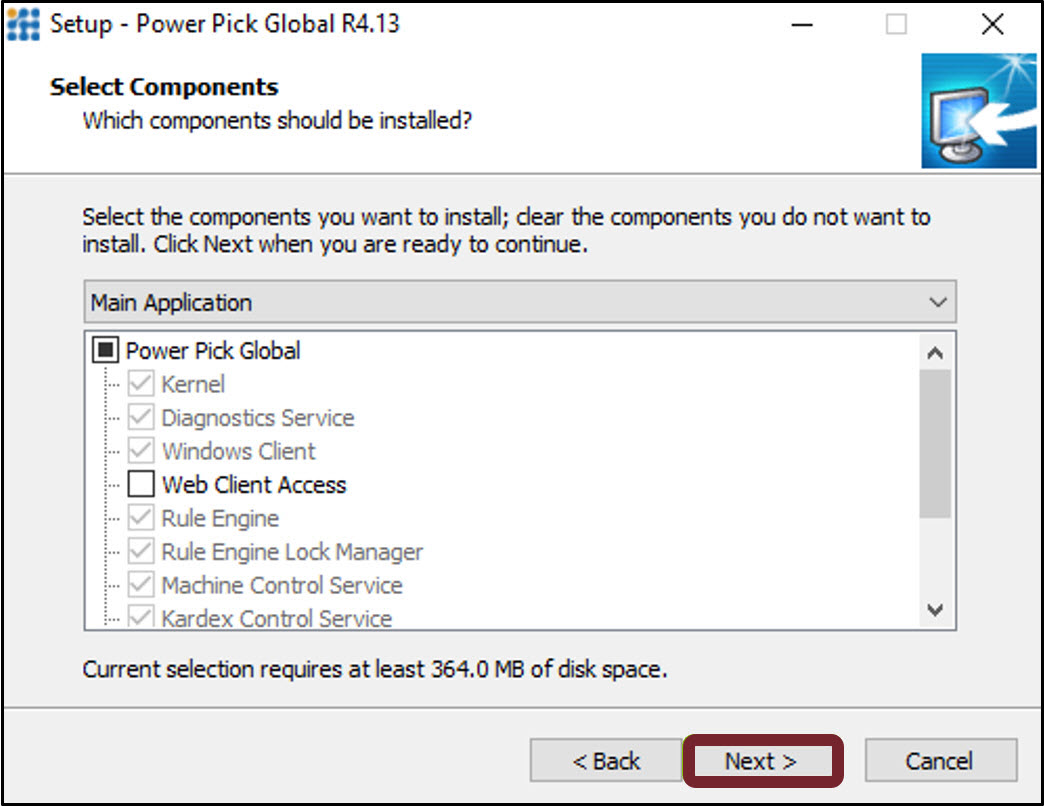Select the Web Client Access label text
The image size is (1044, 806).
pyautogui.click(x=253, y=484)
